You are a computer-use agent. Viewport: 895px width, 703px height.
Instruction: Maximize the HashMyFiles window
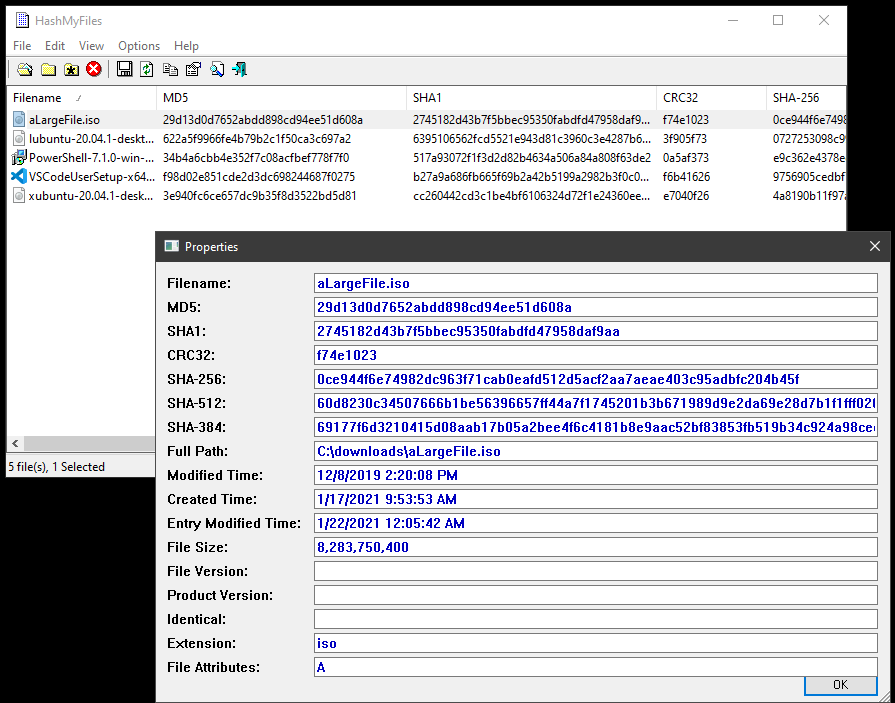(x=778, y=21)
